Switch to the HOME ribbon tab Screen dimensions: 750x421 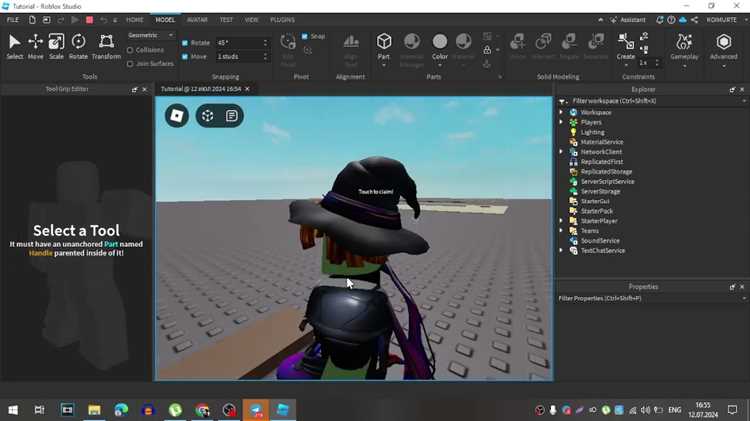pos(135,20)
